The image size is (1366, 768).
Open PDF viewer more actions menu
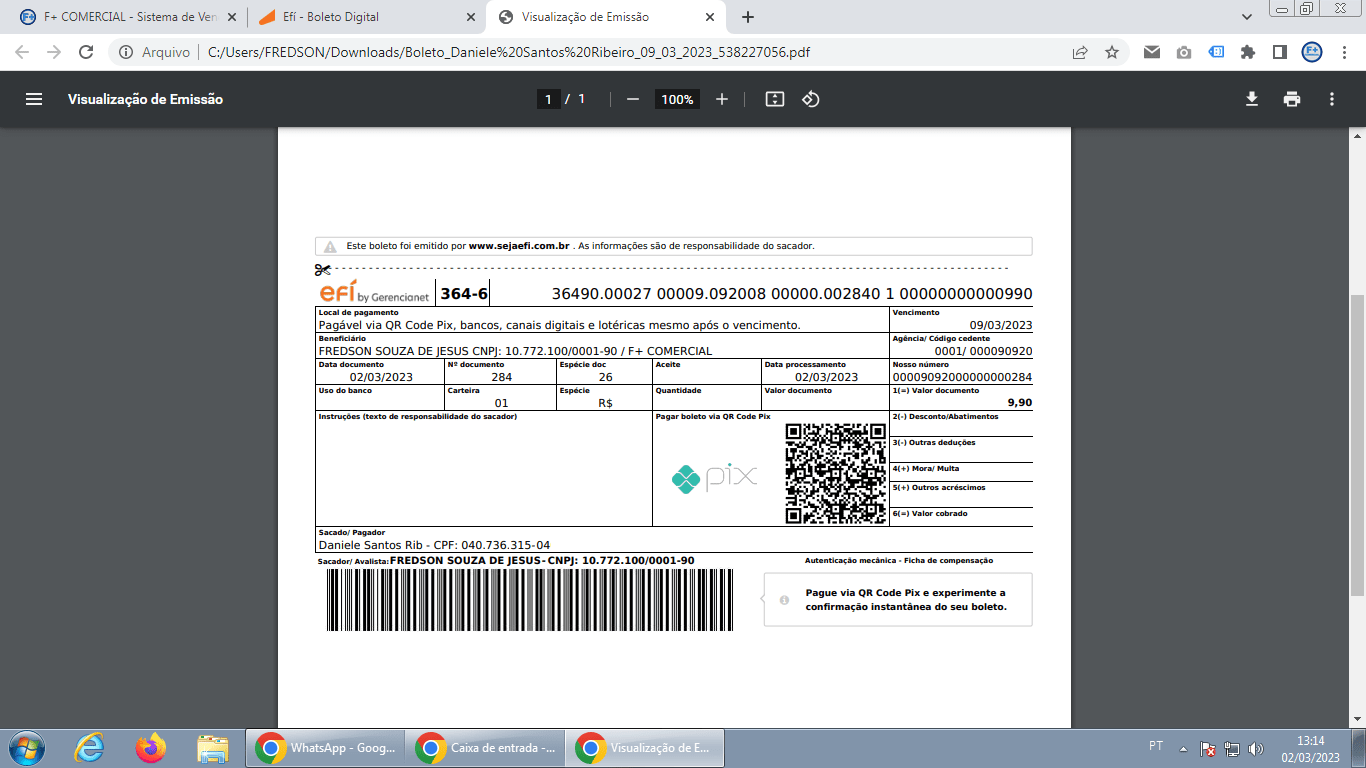[1332, 99]
